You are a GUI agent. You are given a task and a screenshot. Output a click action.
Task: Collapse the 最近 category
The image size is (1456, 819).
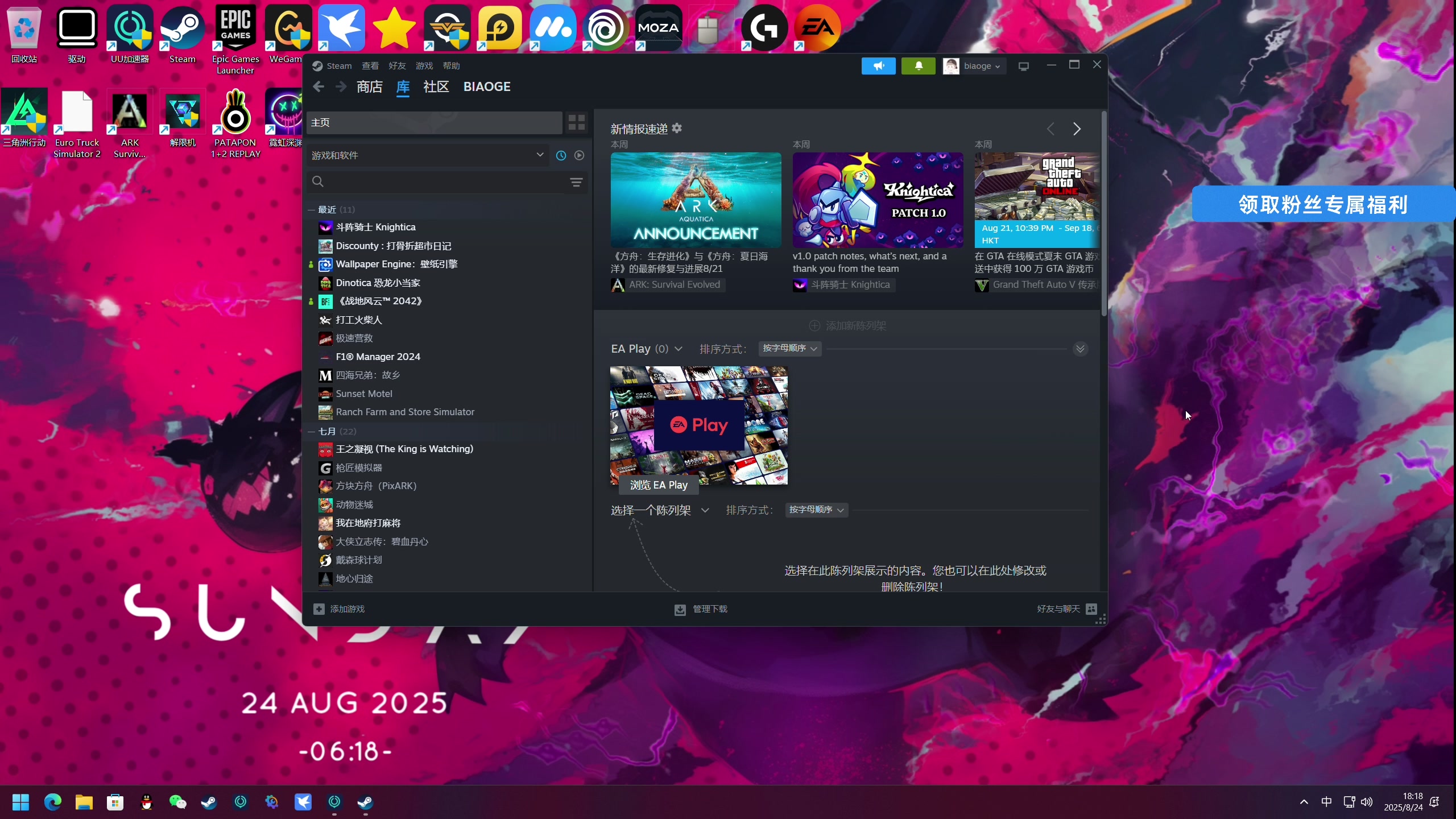(311, 210)
